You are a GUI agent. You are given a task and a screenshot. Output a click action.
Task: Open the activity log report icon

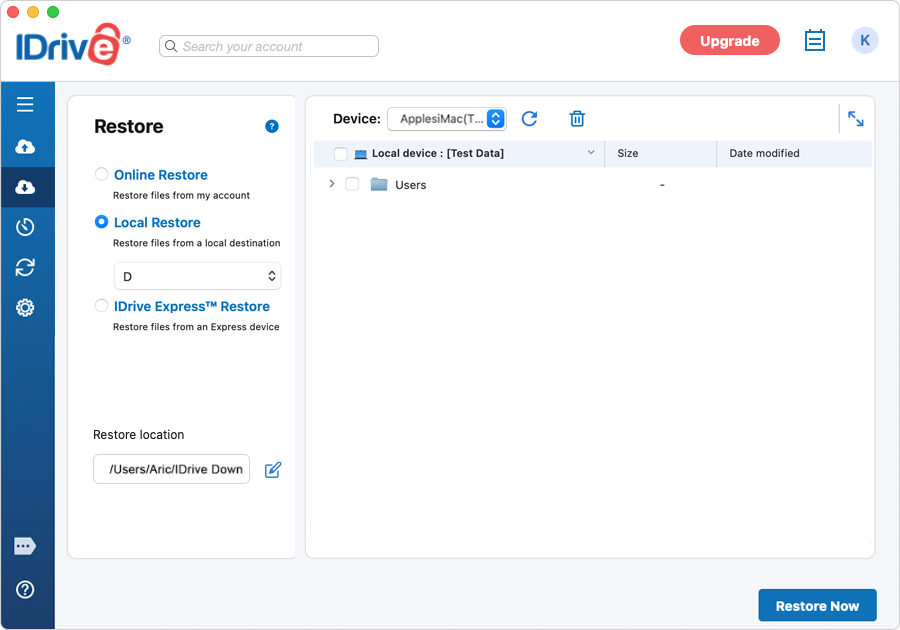coord(814,40)
